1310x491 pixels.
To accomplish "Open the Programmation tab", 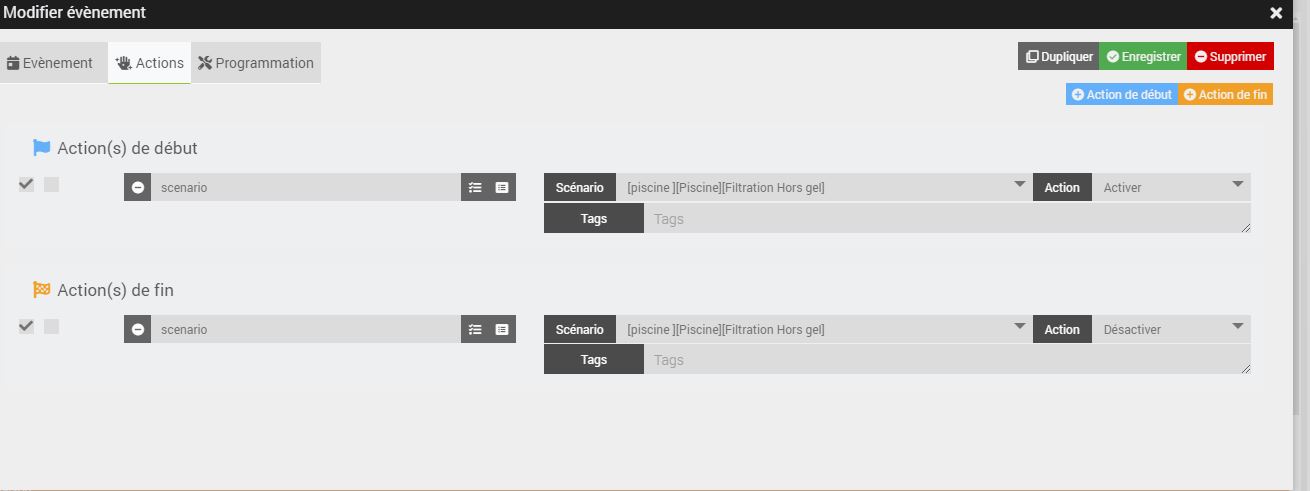I will click(256, 63).
